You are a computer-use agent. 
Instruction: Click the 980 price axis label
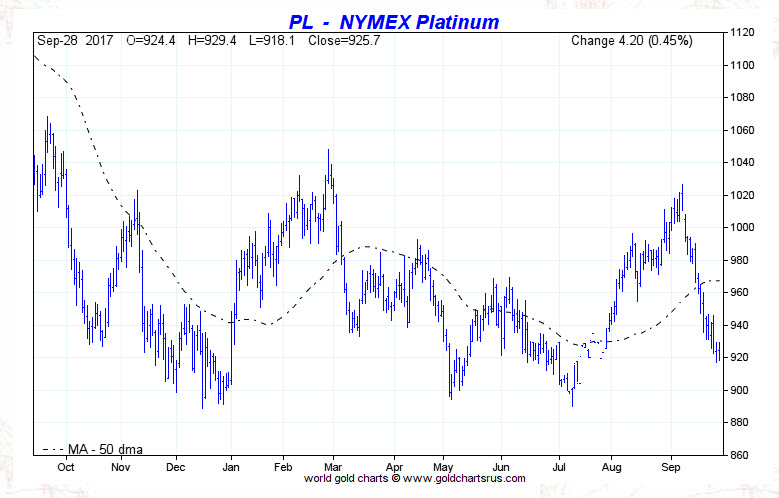[739, 260]
